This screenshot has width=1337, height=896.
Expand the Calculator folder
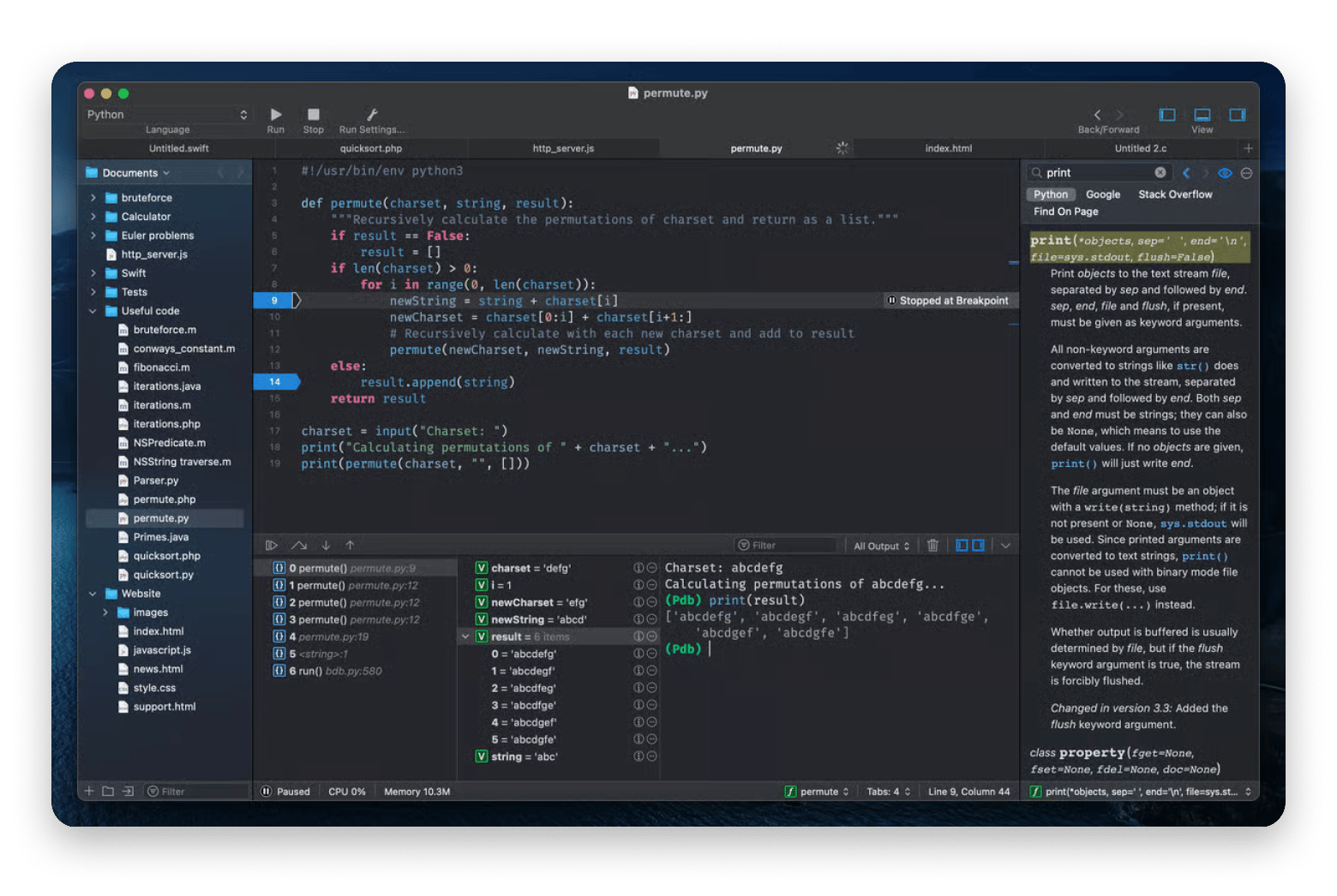point(93,217)
